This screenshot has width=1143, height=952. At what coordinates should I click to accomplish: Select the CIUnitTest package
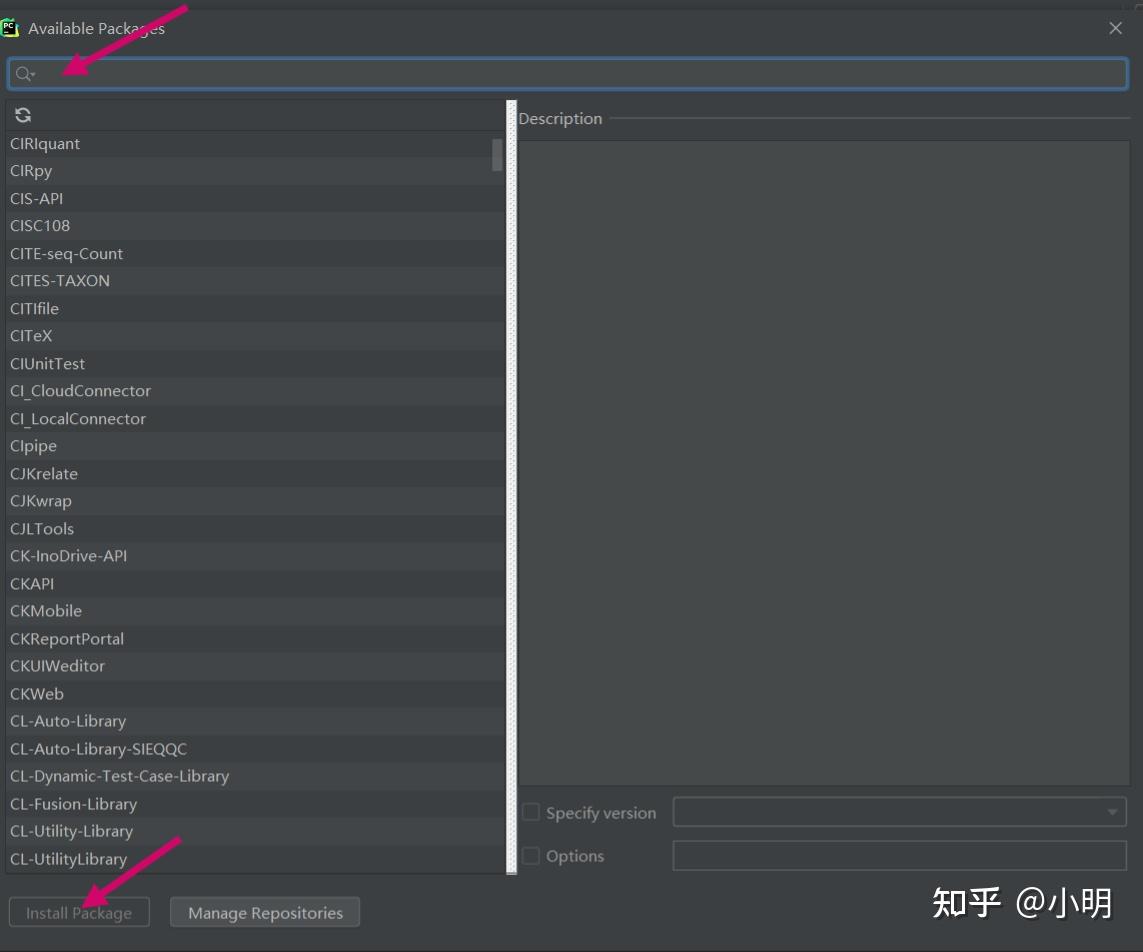coord(255,364)
